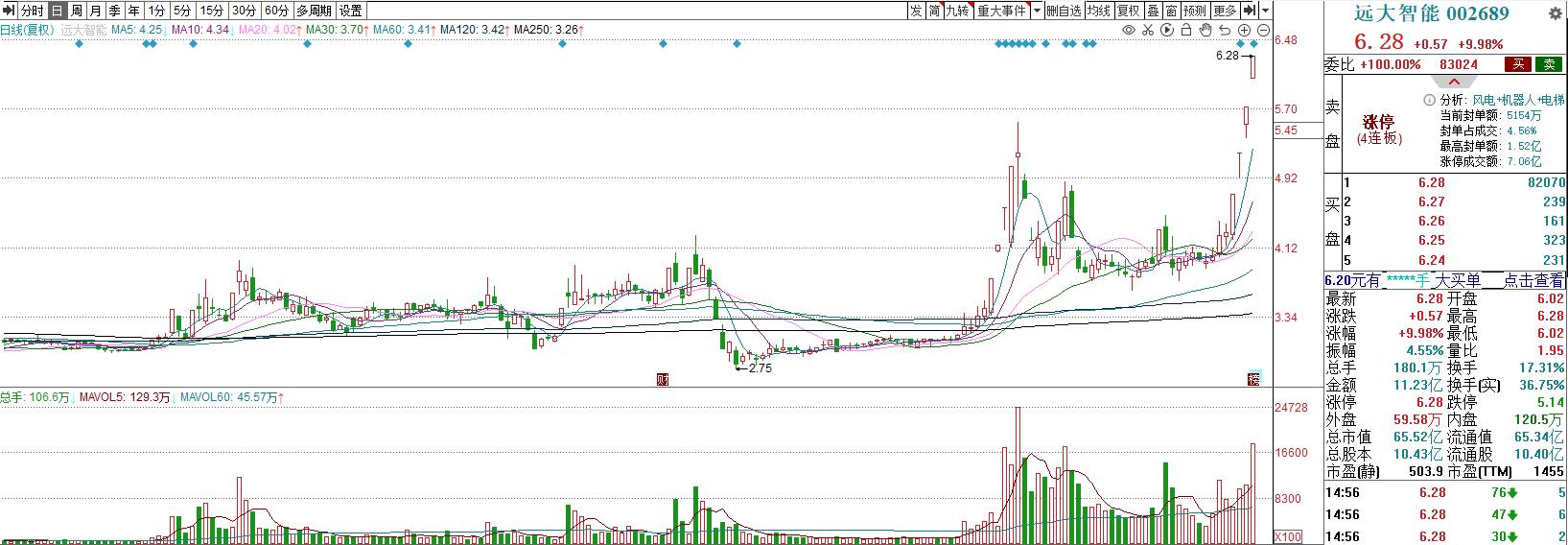Click the 涨停 (4连板) status text
This screenshot has width=1568, height=545.
point(1379,130)
